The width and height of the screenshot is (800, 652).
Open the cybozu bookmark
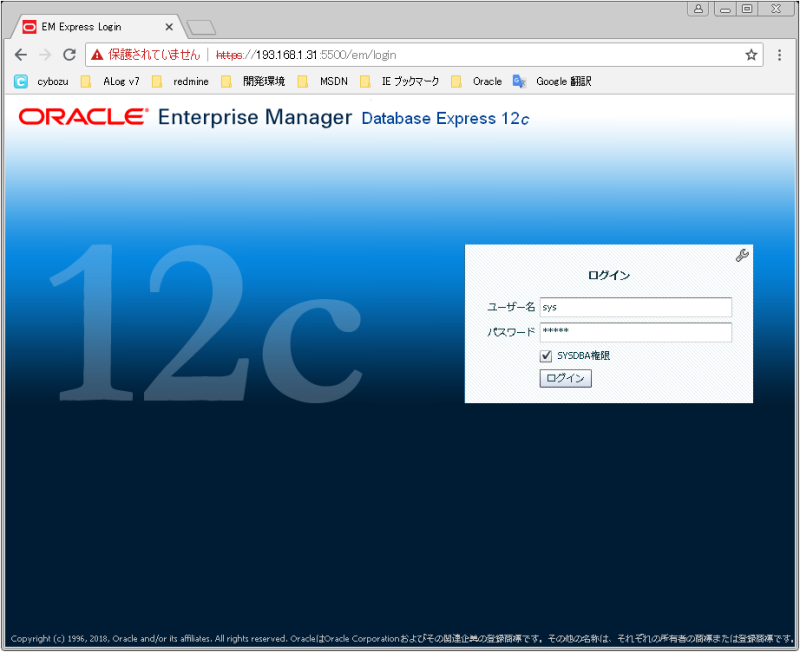[42, 81]
